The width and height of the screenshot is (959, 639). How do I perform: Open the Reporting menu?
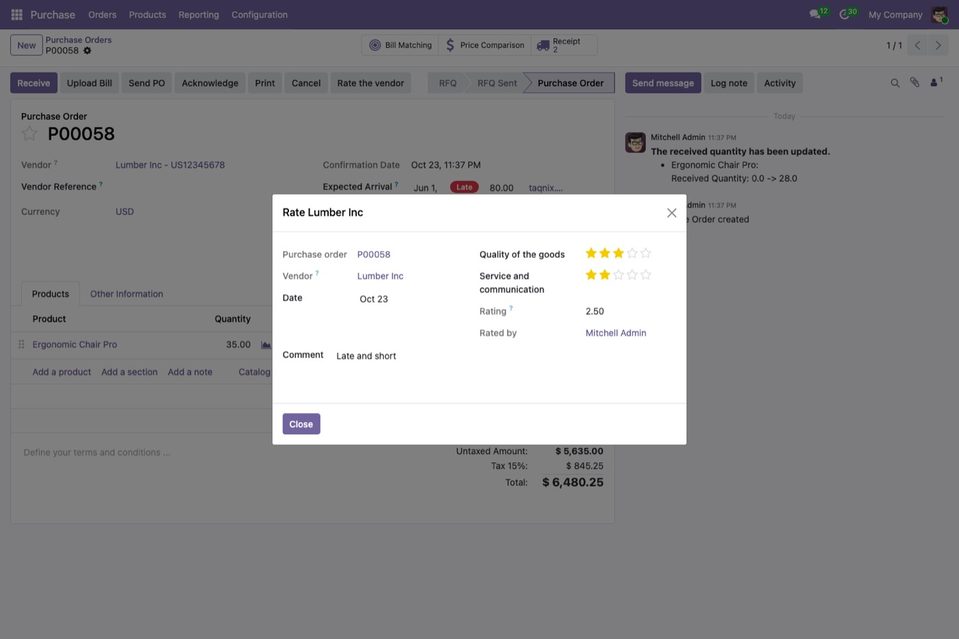click(x=199, y=15)
